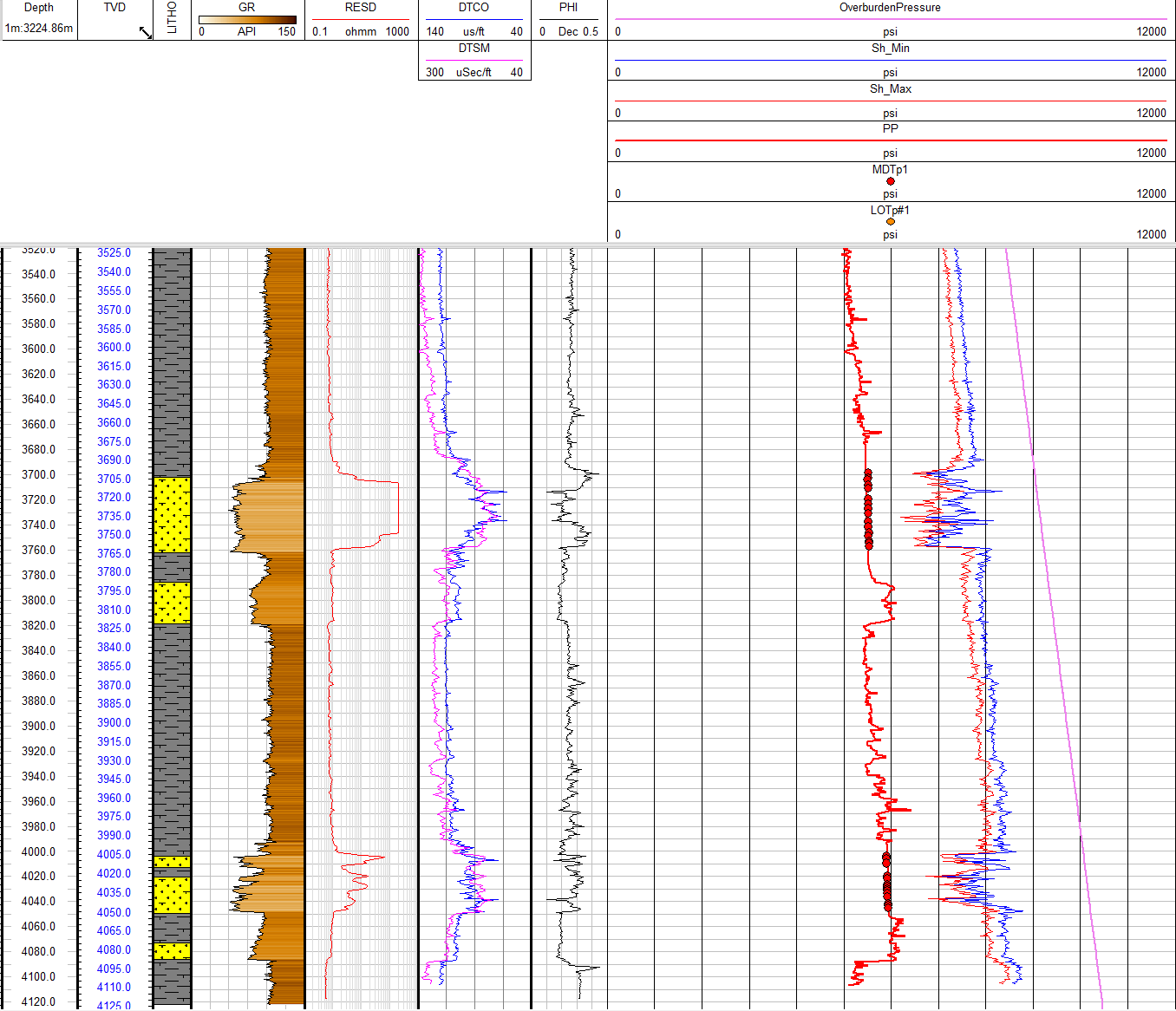Image resolution: width=1176 pixels, height=1011 pixels.
Task: Click the PHI track header
Action: [x=568, y=8]
